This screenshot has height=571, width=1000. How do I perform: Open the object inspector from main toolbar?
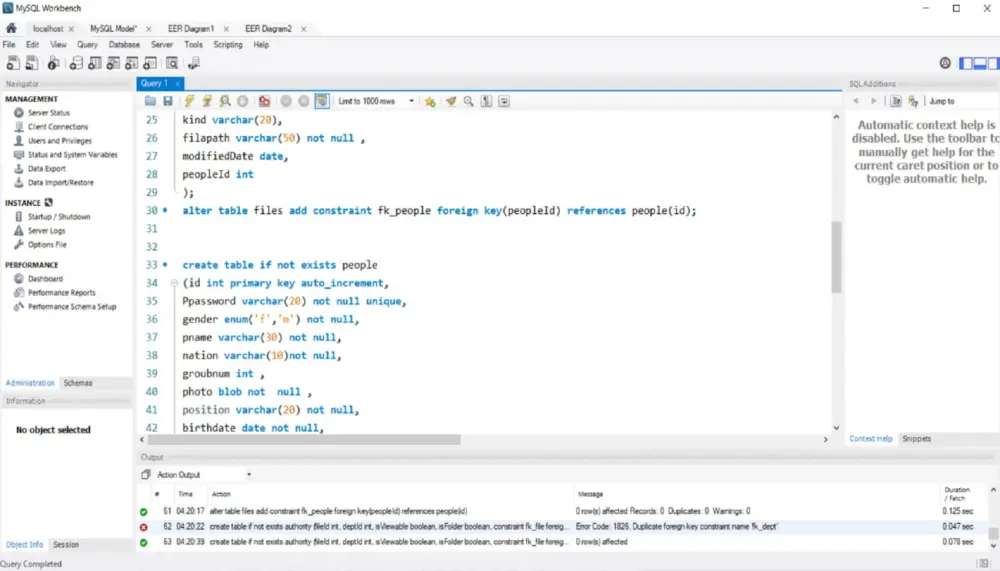(x=54, y=63)
